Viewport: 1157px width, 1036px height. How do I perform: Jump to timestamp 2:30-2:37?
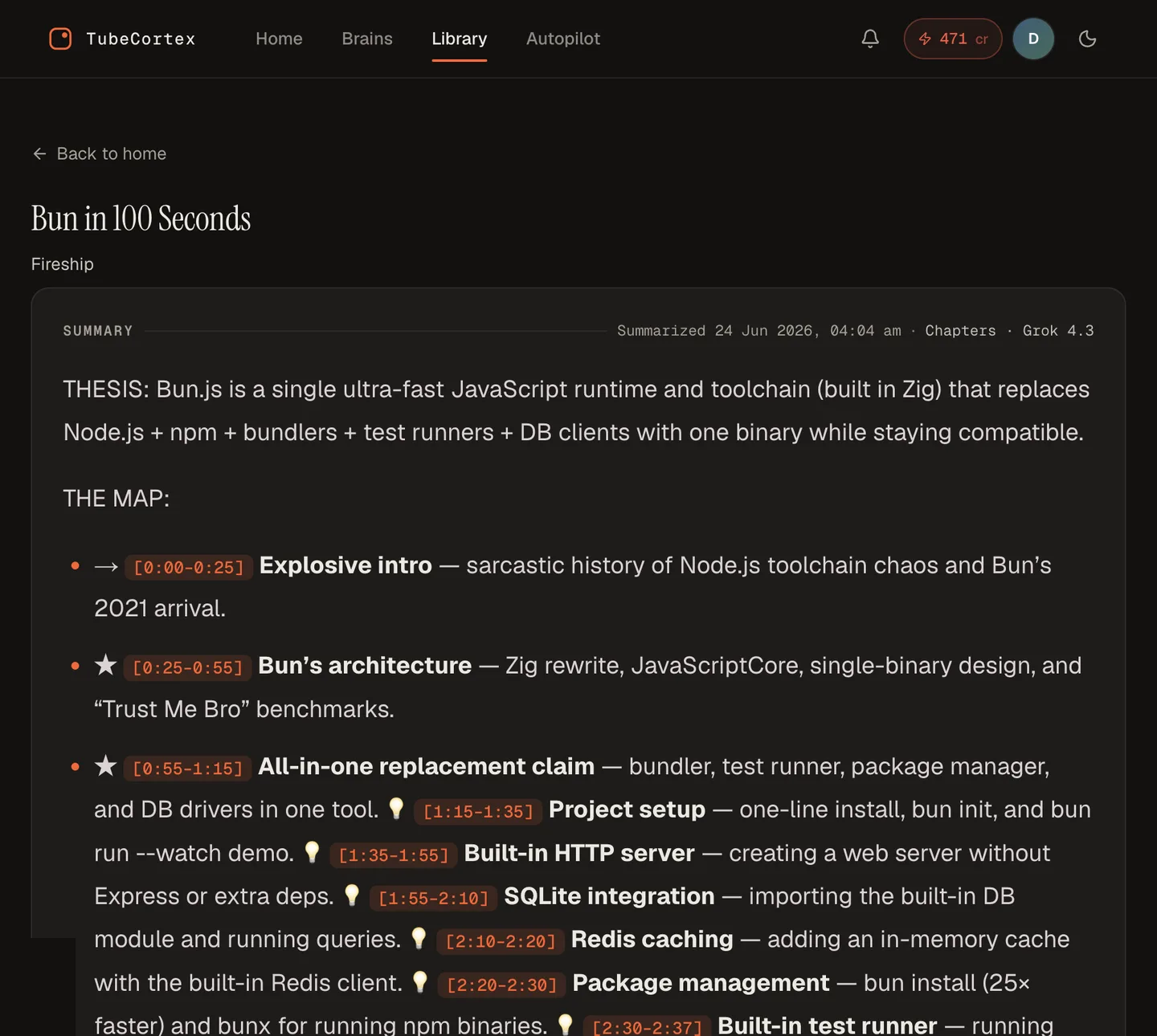(x=648, y=1027)
